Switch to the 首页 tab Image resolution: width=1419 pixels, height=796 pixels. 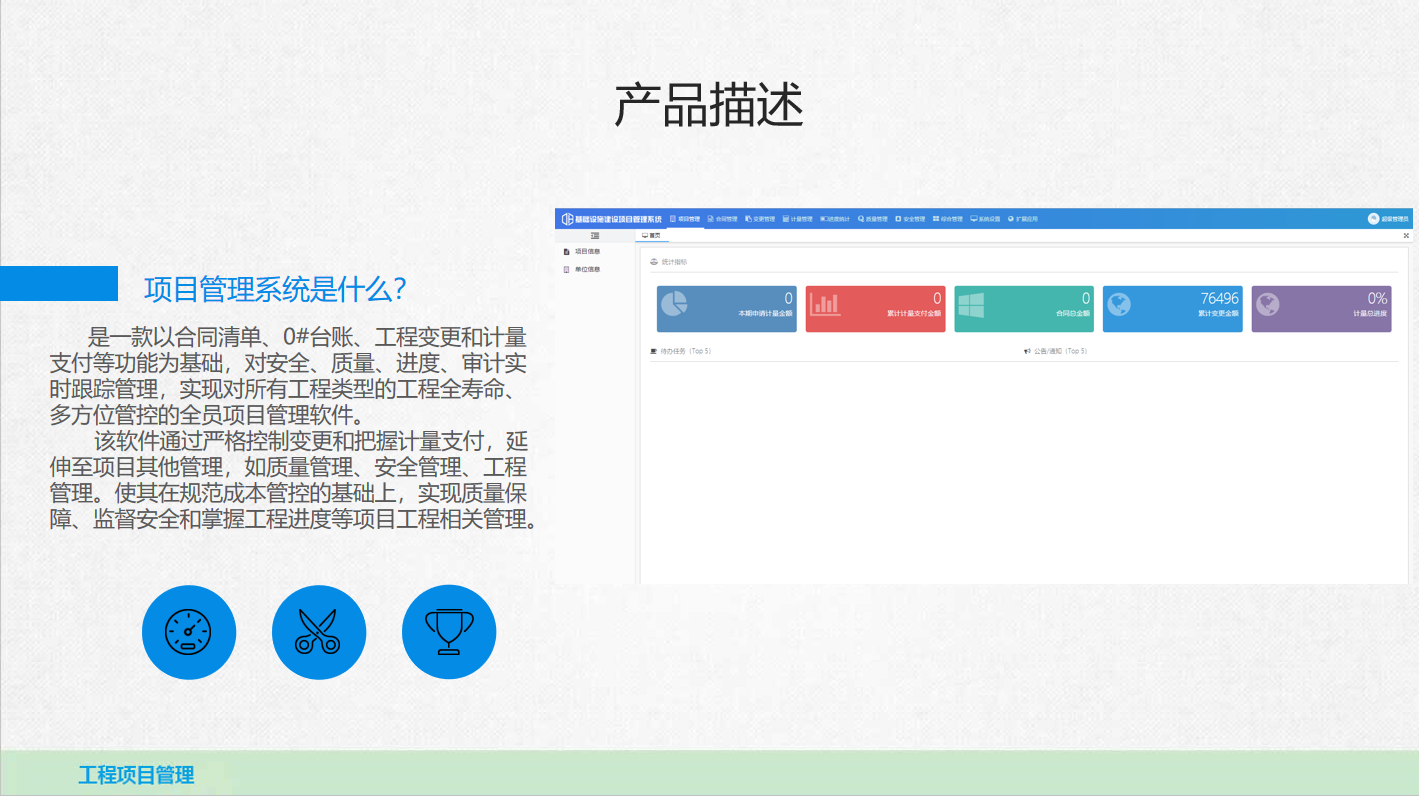pos(651,236)
